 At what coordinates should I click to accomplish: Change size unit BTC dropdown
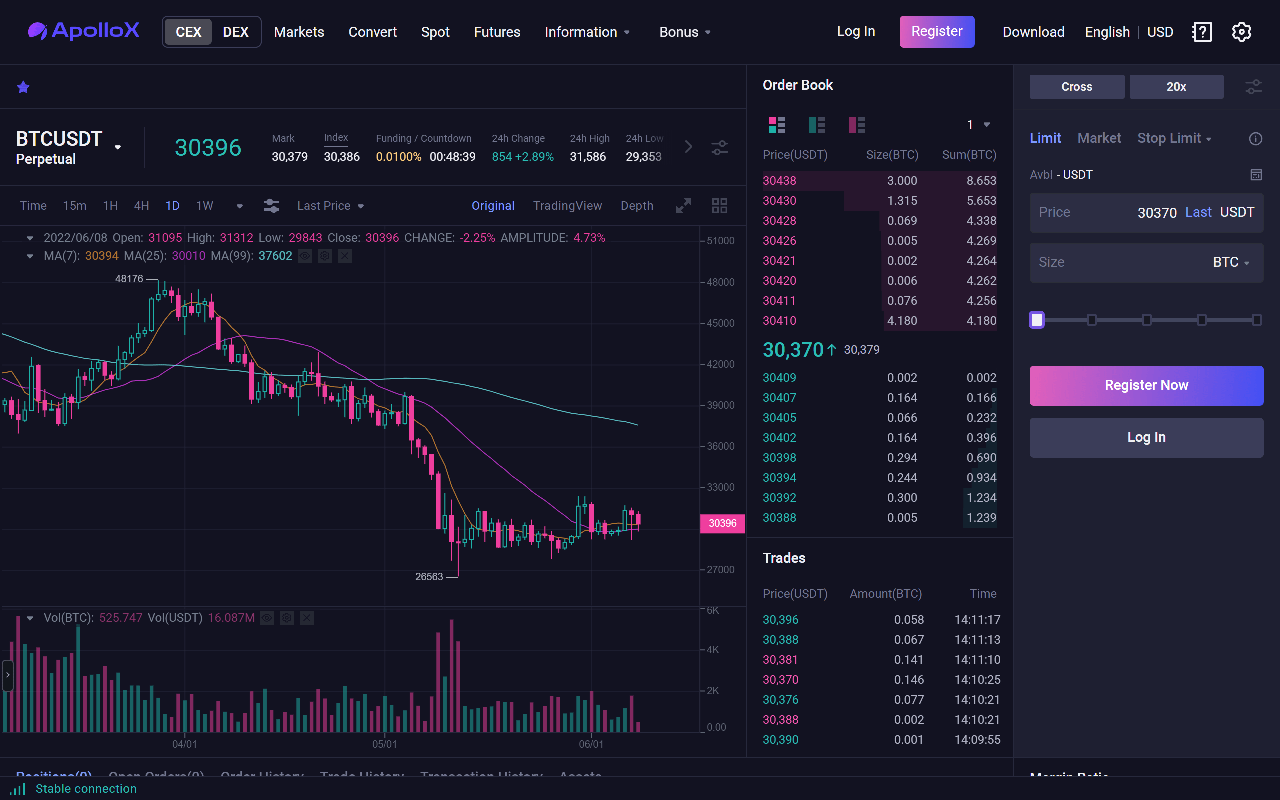(x=1232, y=262)
